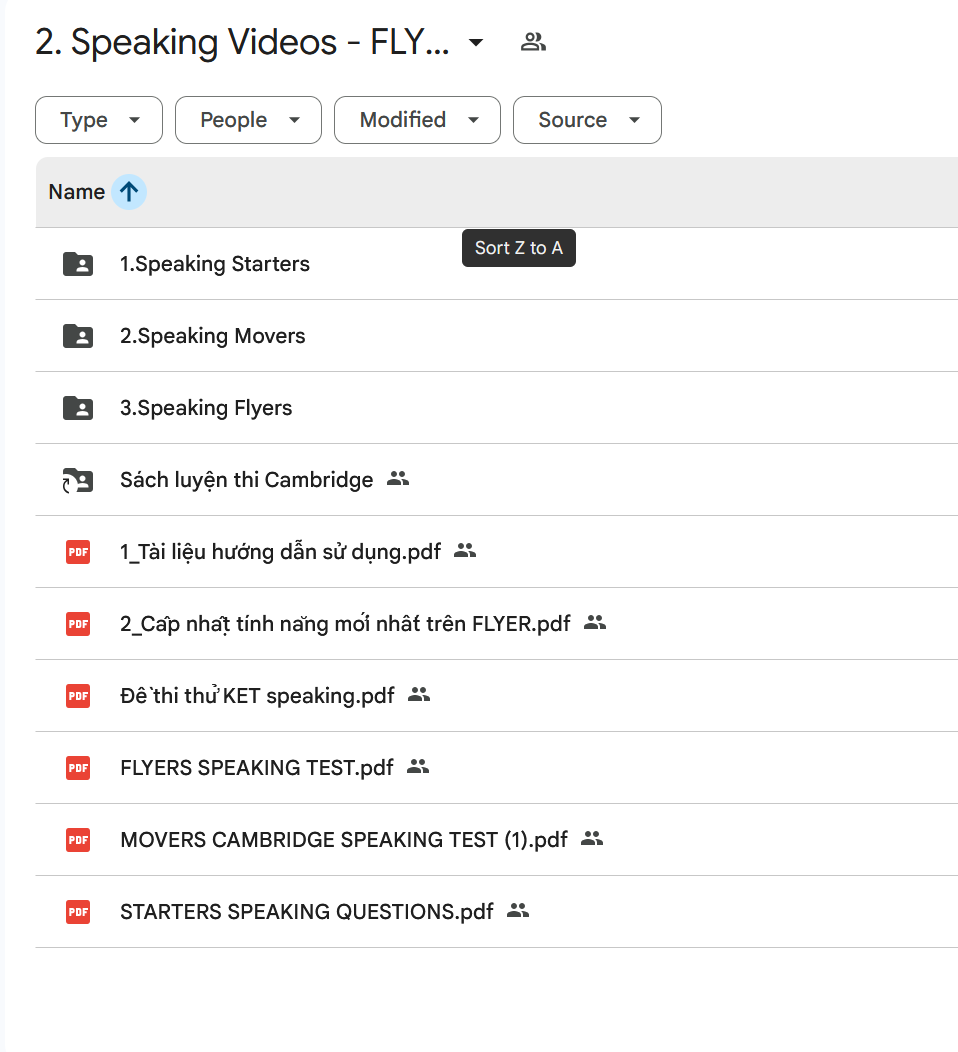The image size is (958, 1052).
Task: Click the shared people icon beside folder title
Action: (533, 42)
